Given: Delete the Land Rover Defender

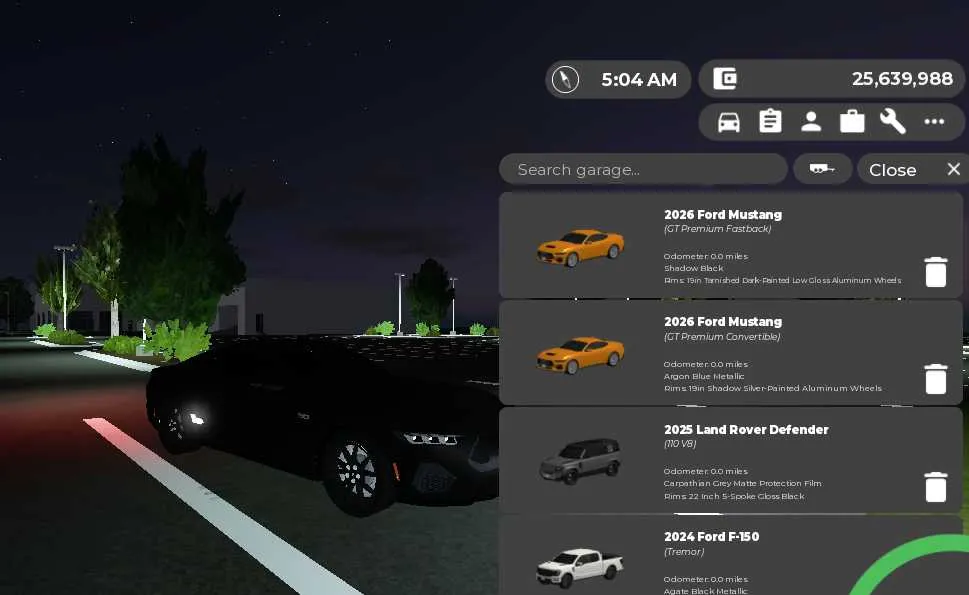Looking at the screenshot, I should (936, 487).
